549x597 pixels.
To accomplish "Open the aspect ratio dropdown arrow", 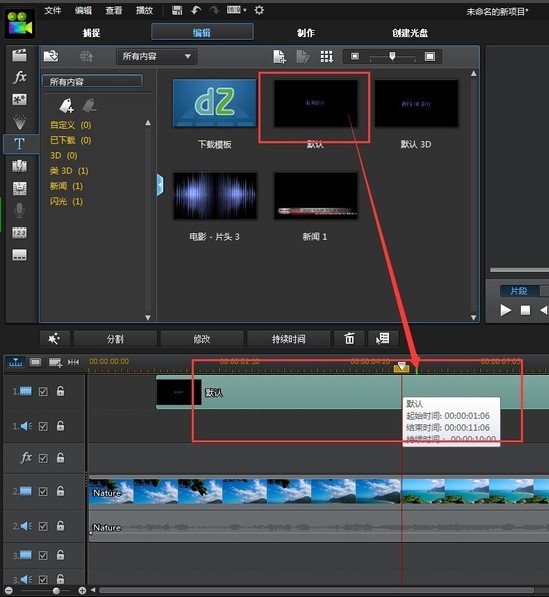I will click(244, 10).
